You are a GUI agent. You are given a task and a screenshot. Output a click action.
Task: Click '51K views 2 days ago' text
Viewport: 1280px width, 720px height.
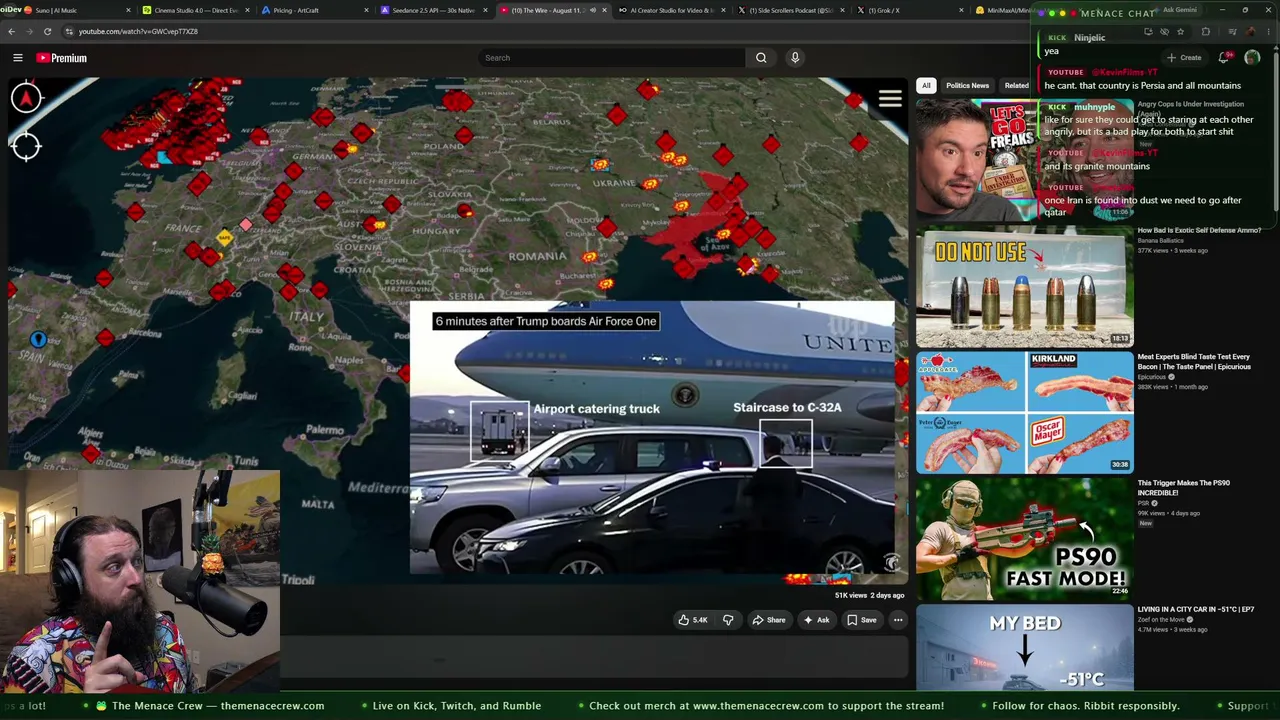pos(869,596)
